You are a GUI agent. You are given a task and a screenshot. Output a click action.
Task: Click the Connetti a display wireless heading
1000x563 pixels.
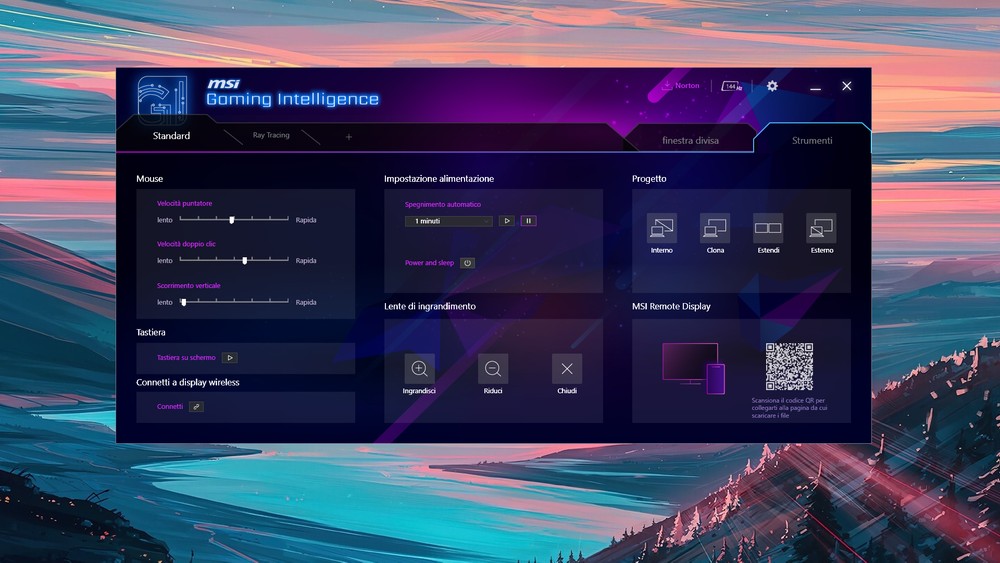tap(188, 382)
